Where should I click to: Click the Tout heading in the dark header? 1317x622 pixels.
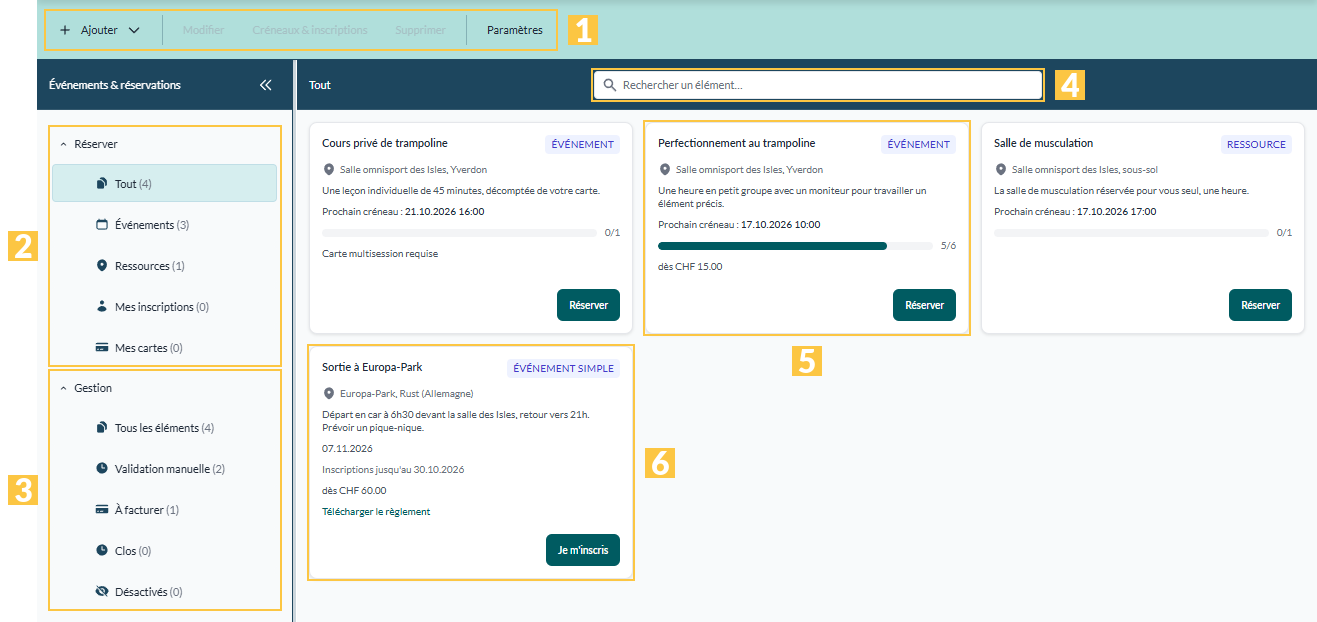[320, 85]
